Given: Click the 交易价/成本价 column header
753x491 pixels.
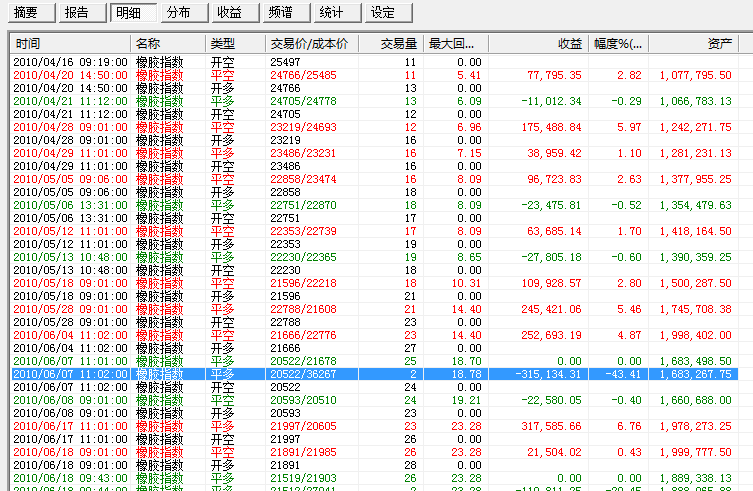Looking at the screenshot, I should [310, 44].
